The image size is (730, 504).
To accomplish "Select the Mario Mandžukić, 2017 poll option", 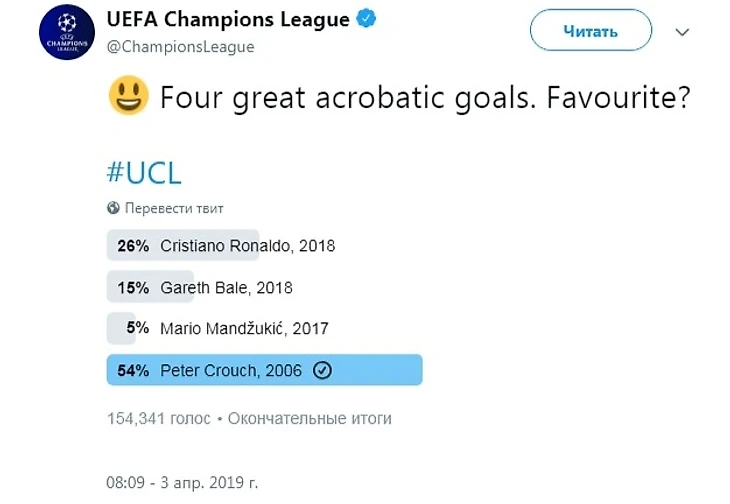I will tap(244, 328).
